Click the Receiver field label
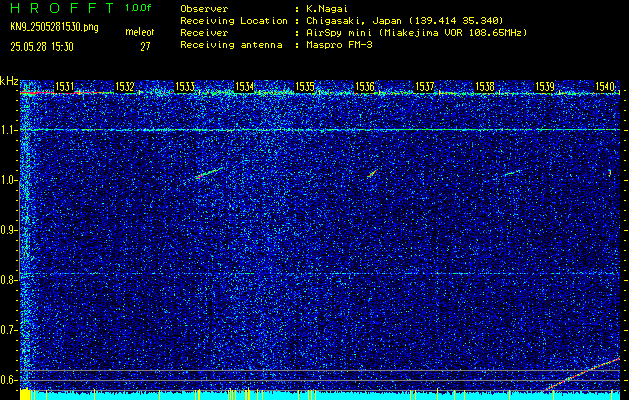This screenshot has width=629, height=400. click(x=204, y=33)
